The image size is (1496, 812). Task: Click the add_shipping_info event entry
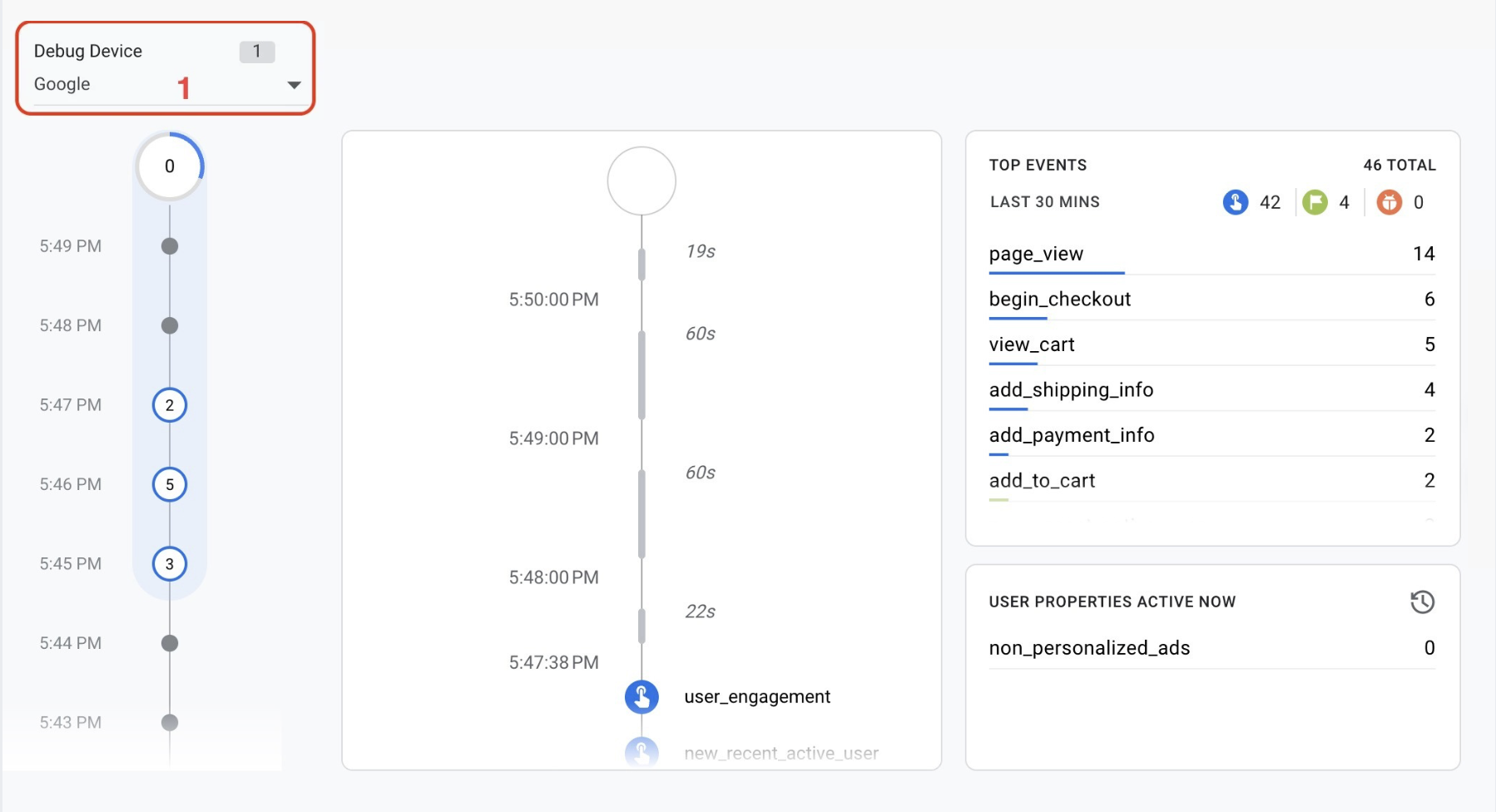point(1071,389)
